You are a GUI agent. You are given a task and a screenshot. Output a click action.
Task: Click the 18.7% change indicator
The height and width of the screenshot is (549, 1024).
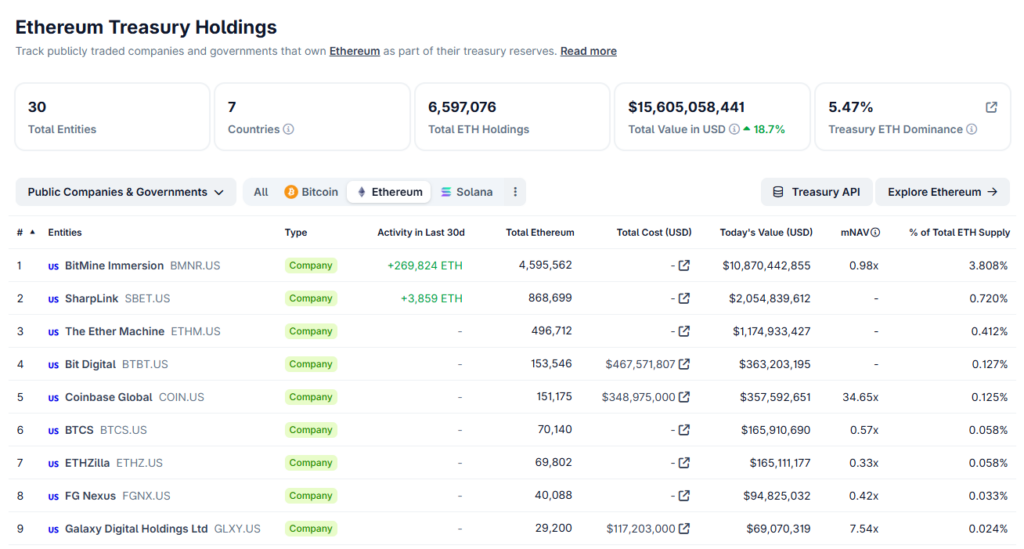tap(764, 129)
